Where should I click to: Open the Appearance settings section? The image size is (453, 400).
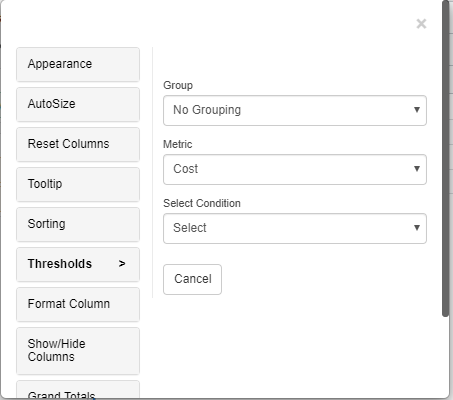tap(78, 64)
